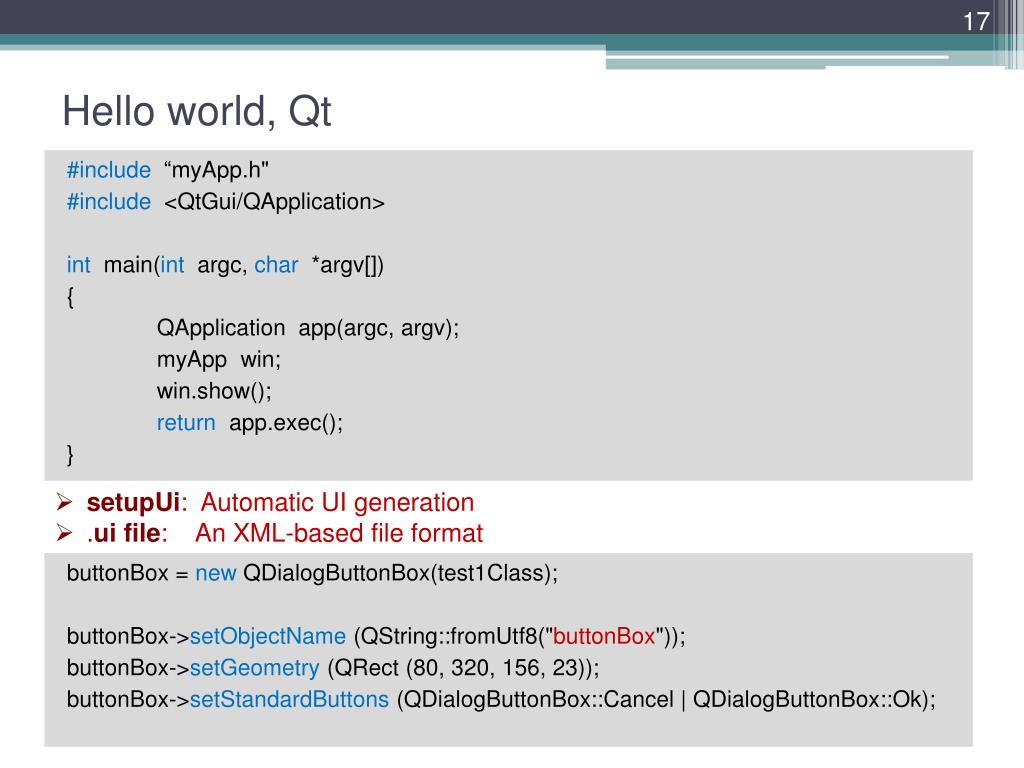Click the win.show(); line
This screenshot has height=768, width=1024.
(214, 391)
